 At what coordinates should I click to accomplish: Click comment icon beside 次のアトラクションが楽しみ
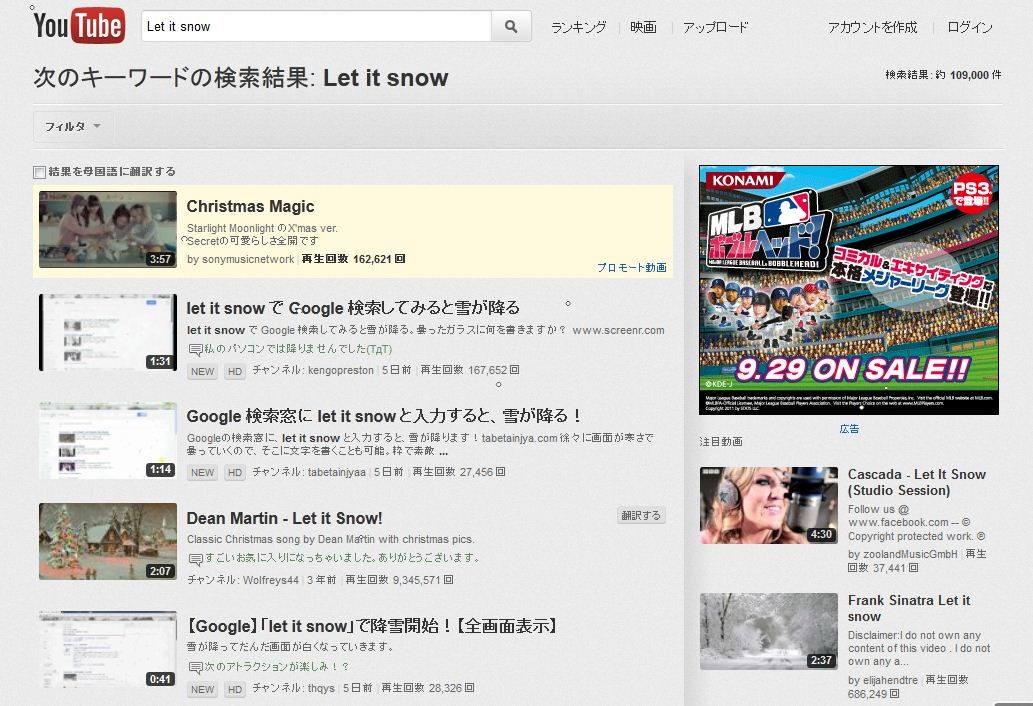pos(196,668)
